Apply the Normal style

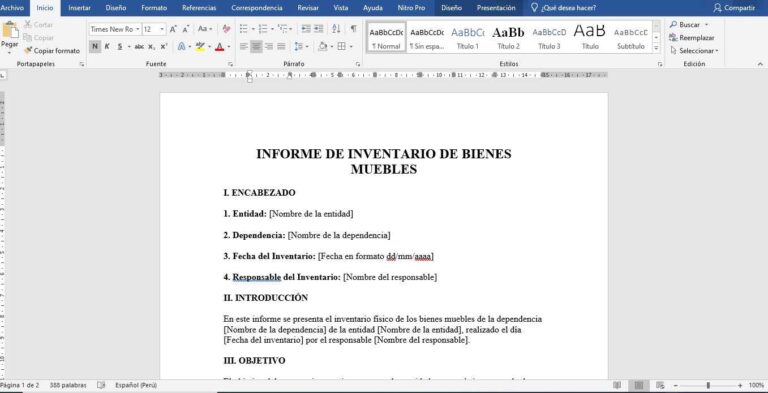click(386, 37)
